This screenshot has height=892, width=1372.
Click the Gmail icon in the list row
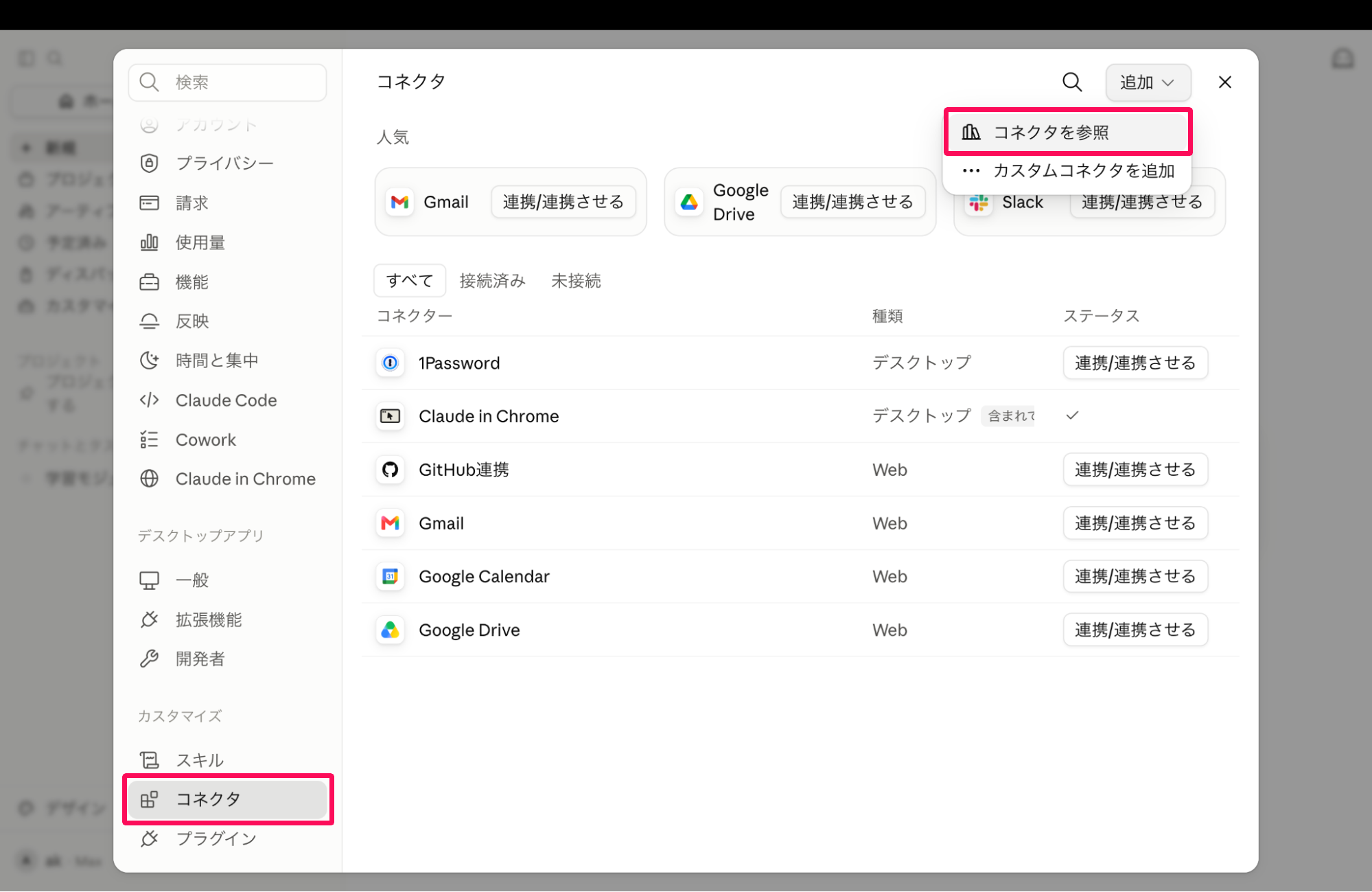pos(390,523)
